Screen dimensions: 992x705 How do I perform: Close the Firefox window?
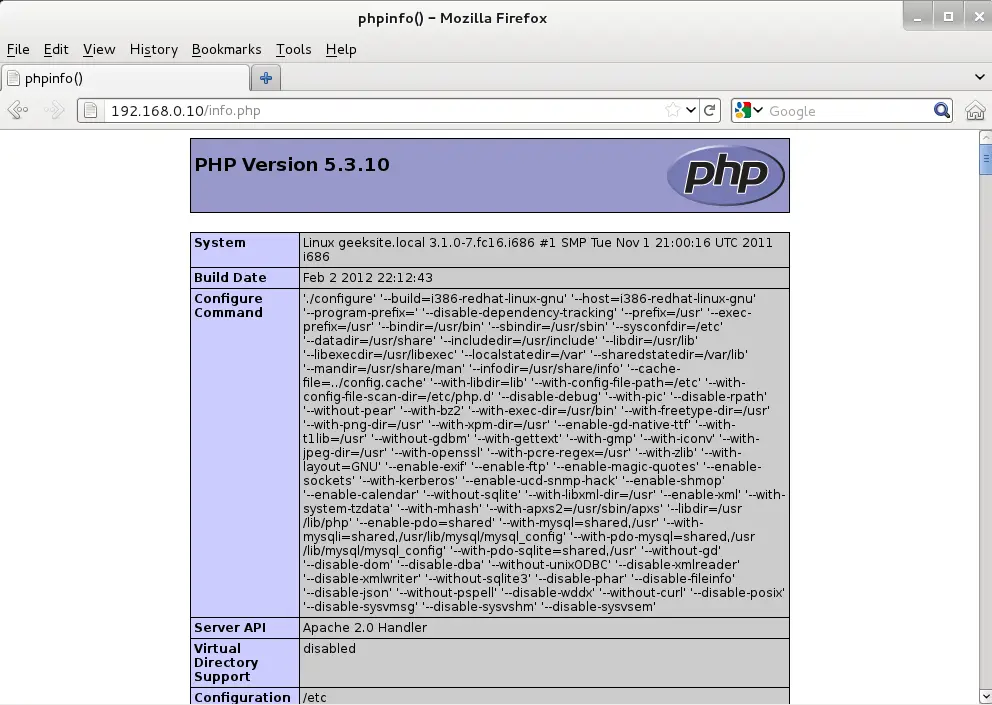click(x=978, y=17)
